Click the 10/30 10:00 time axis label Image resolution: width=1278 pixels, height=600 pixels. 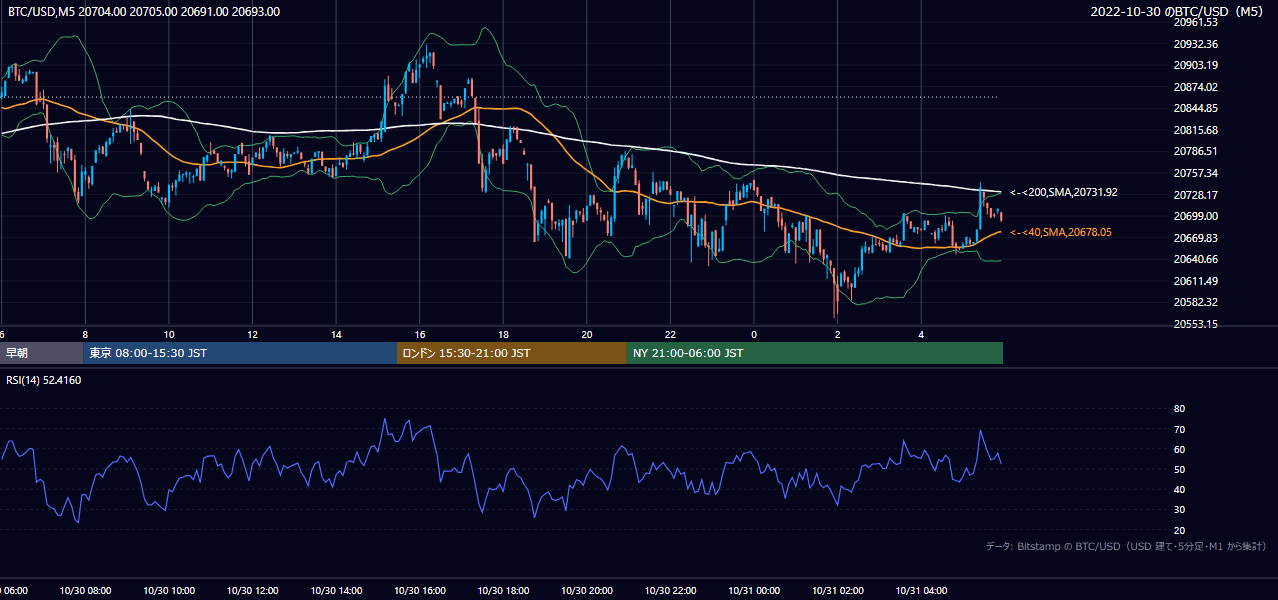(169, 591)
